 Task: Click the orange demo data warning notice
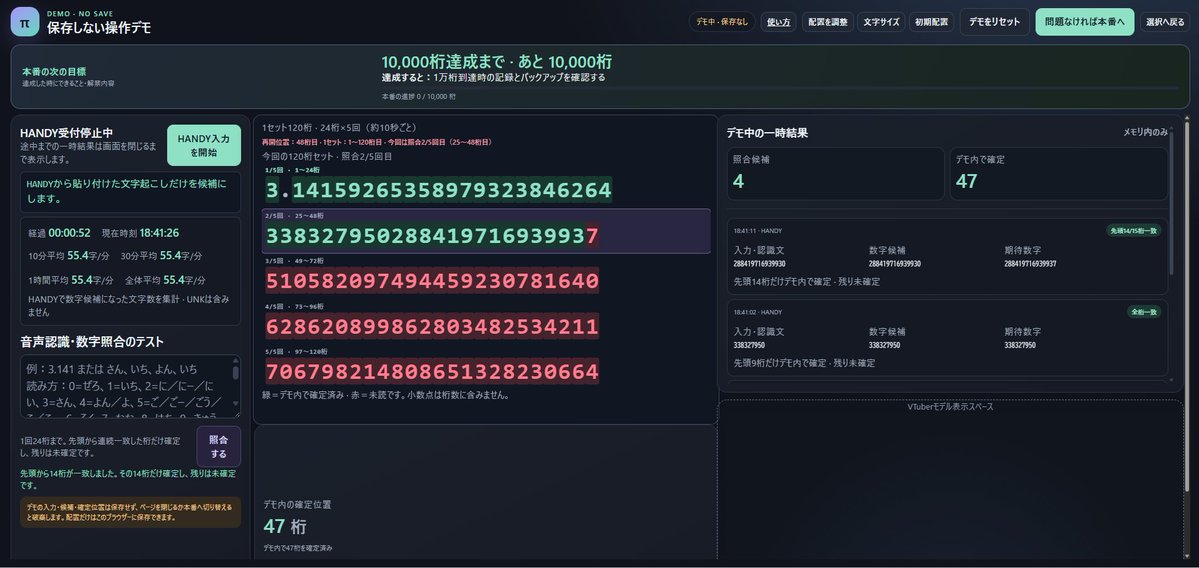coord(131,512)
